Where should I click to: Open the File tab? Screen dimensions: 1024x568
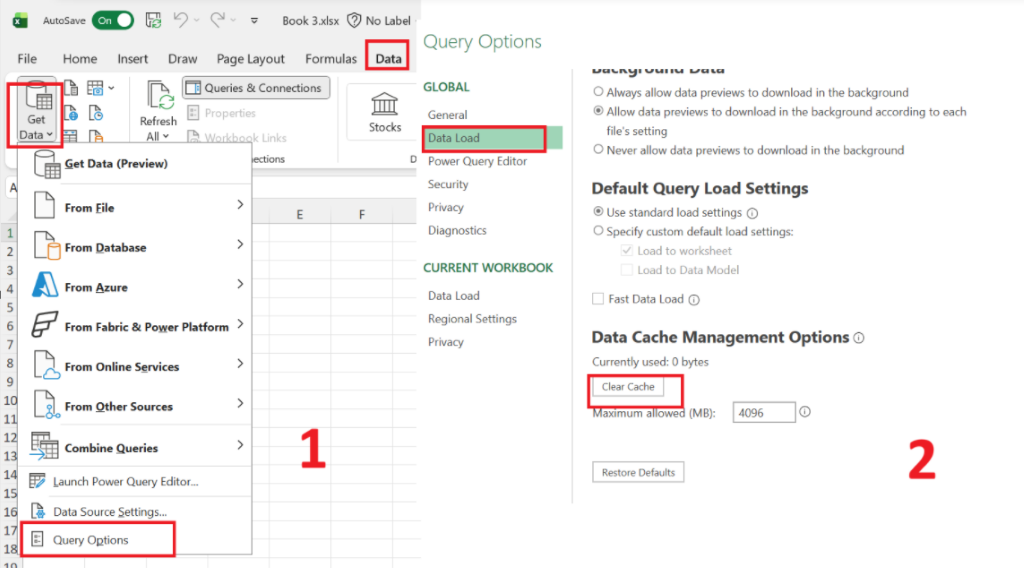click(27, 59)
